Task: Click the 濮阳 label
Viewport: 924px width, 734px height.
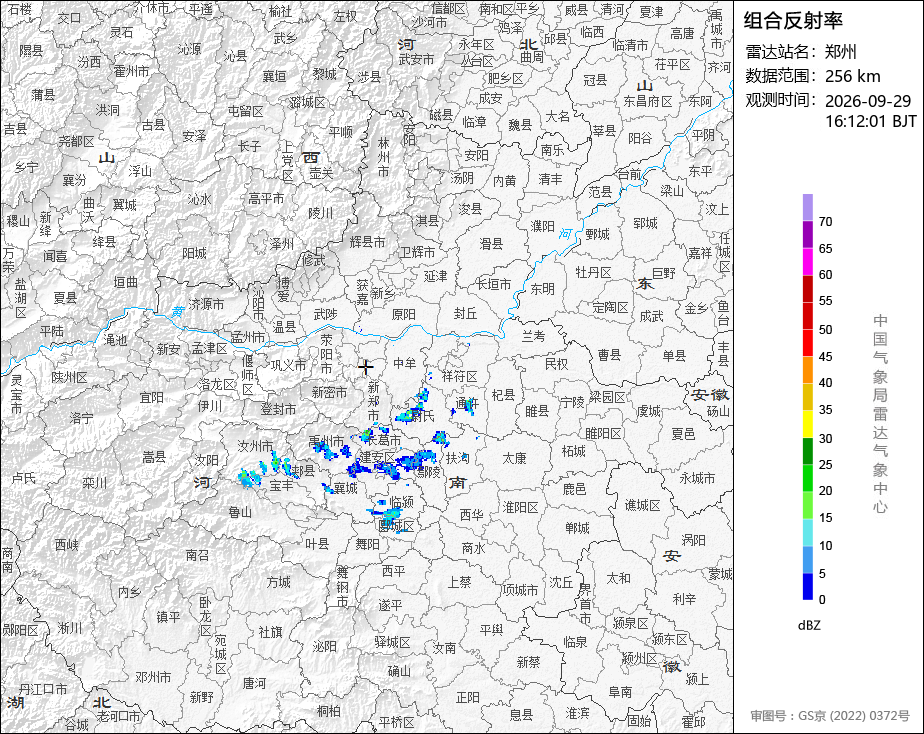Action: [x=542, y=226]
